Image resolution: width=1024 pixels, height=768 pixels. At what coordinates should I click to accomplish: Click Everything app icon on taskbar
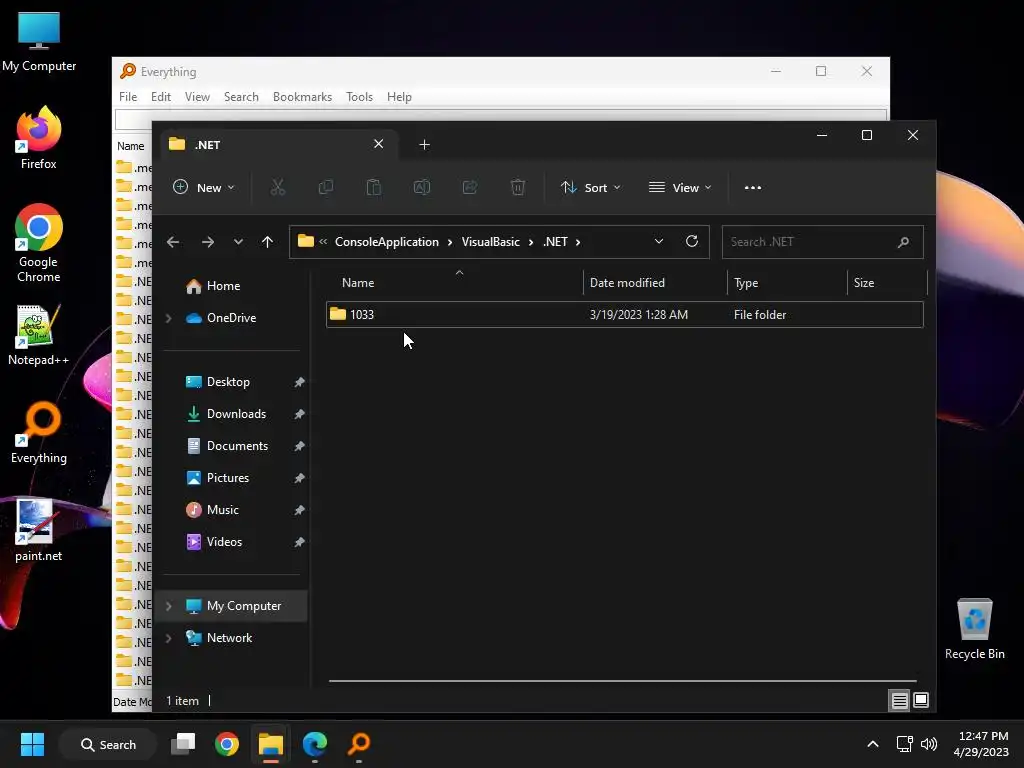point(359,744)
